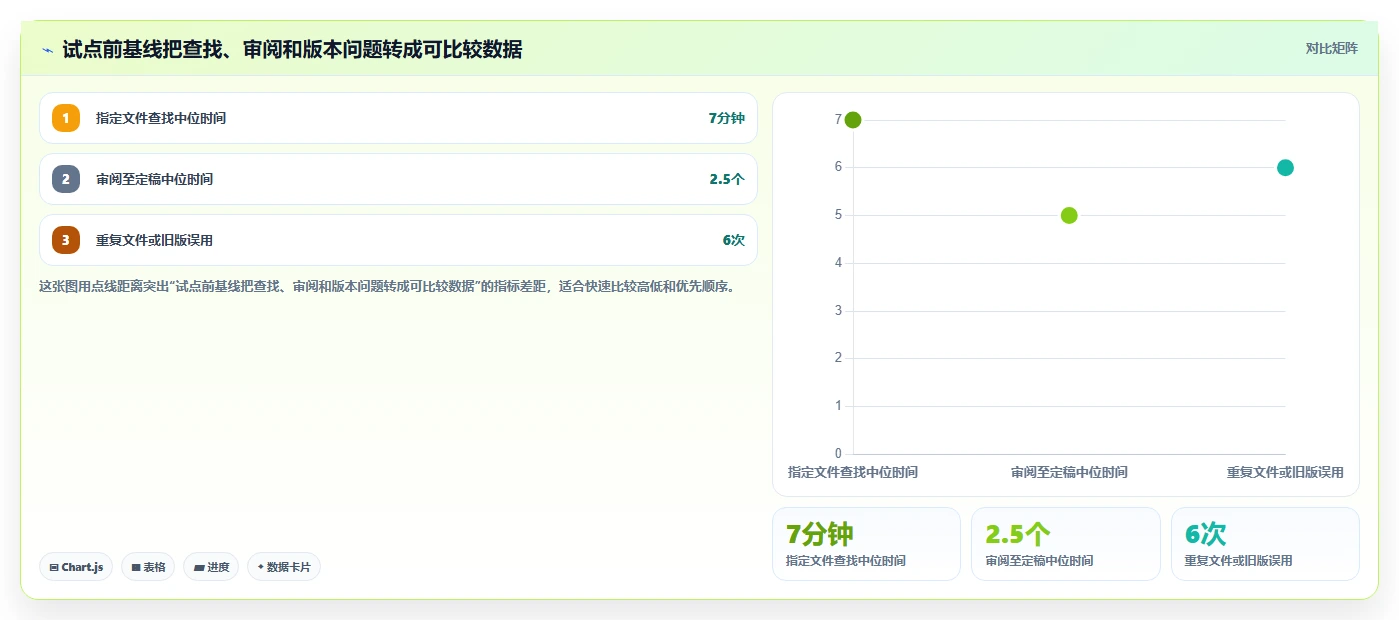Click the dark green data point at 7
This screenshot has width=1399, height=620.
[x=853, y=120]
